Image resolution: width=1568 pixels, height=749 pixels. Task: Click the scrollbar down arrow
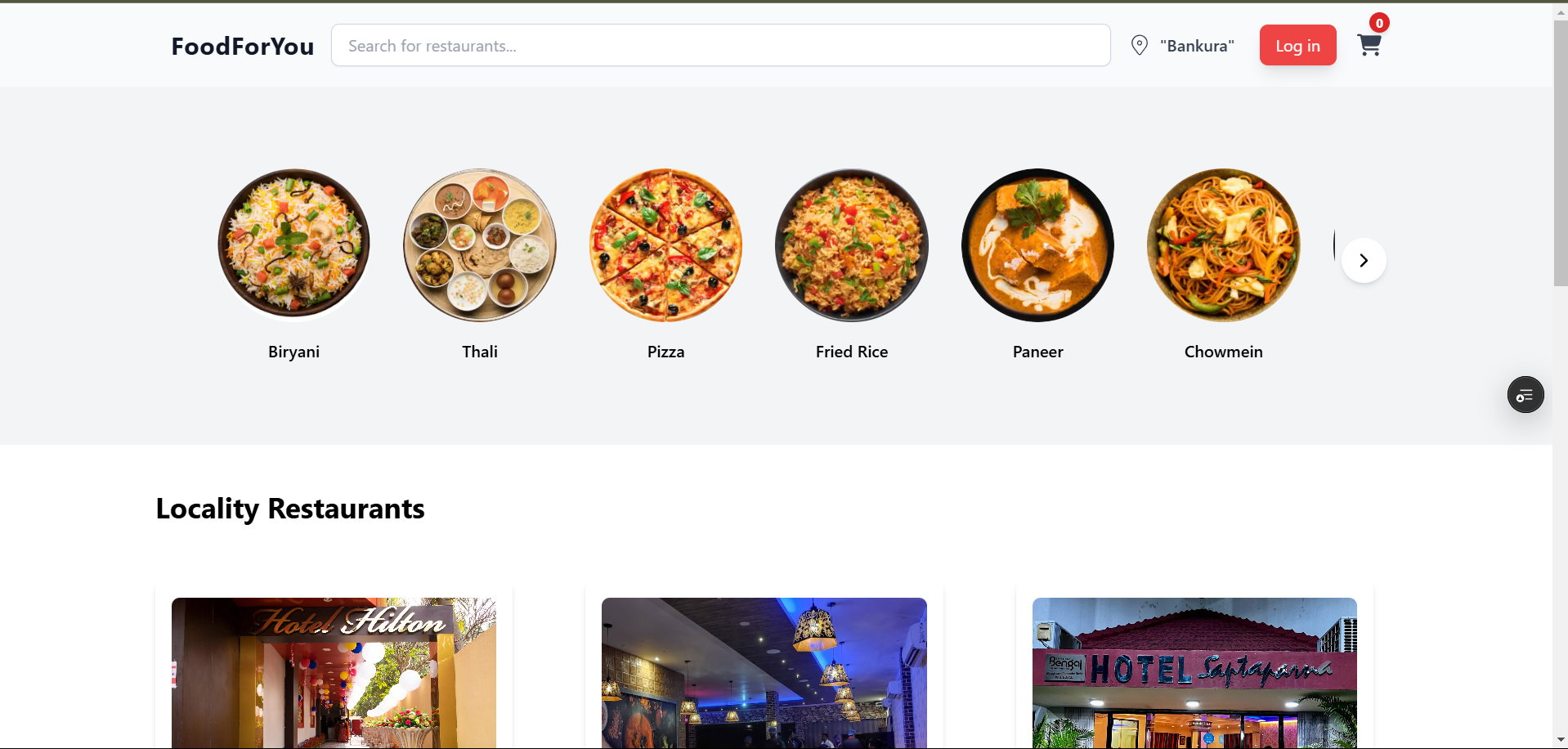point(1560,740)
